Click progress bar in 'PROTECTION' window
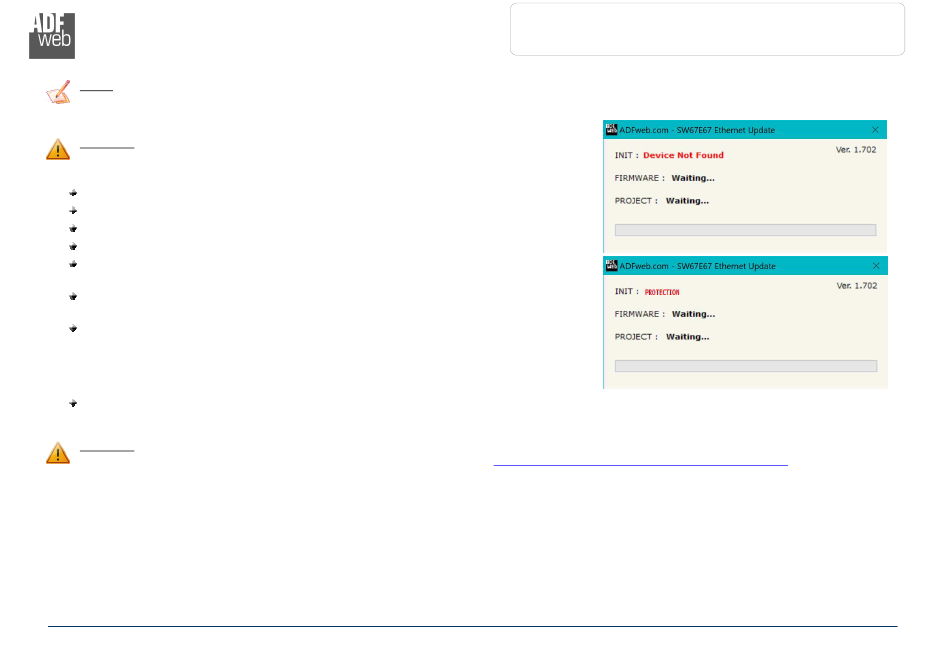 (x=746, y=366)
